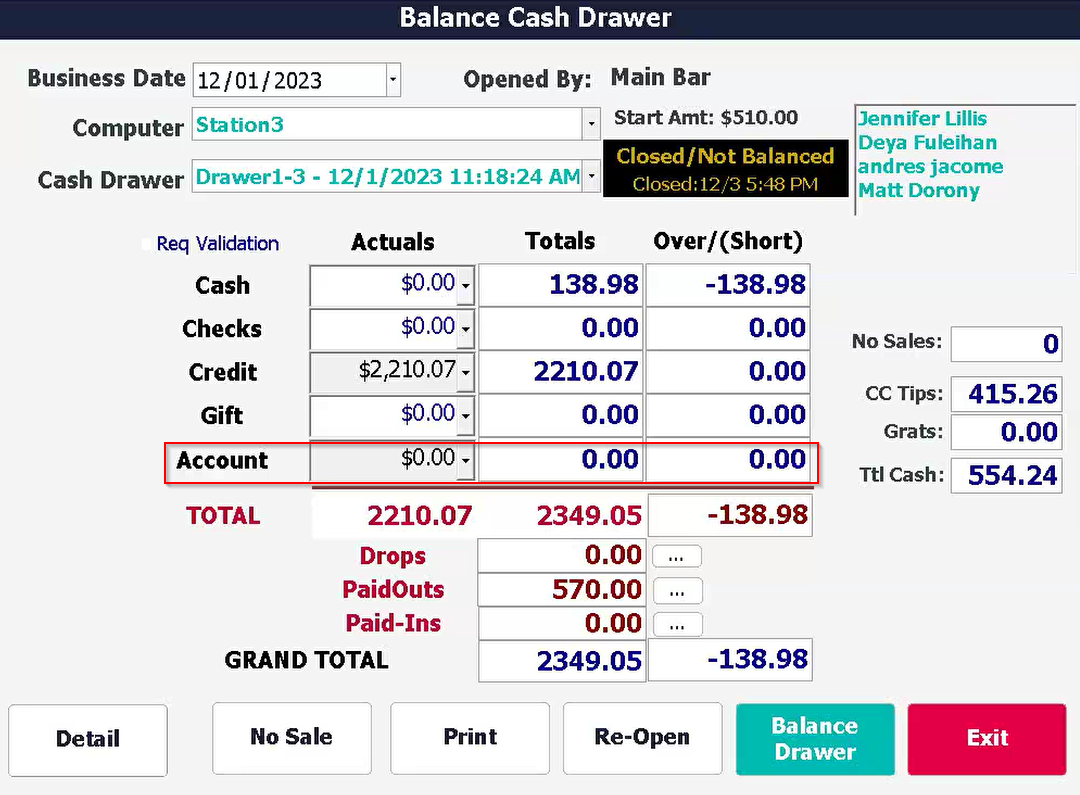Exit the Balance Cash Drawer screen

point(987,739)
